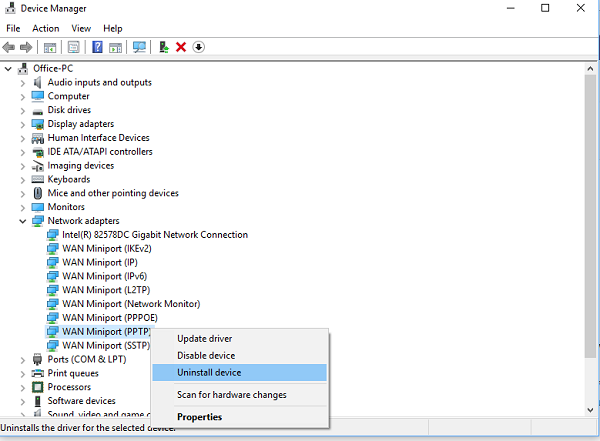Click the vertical scrollbar down arrow

(x=590, y=410)
